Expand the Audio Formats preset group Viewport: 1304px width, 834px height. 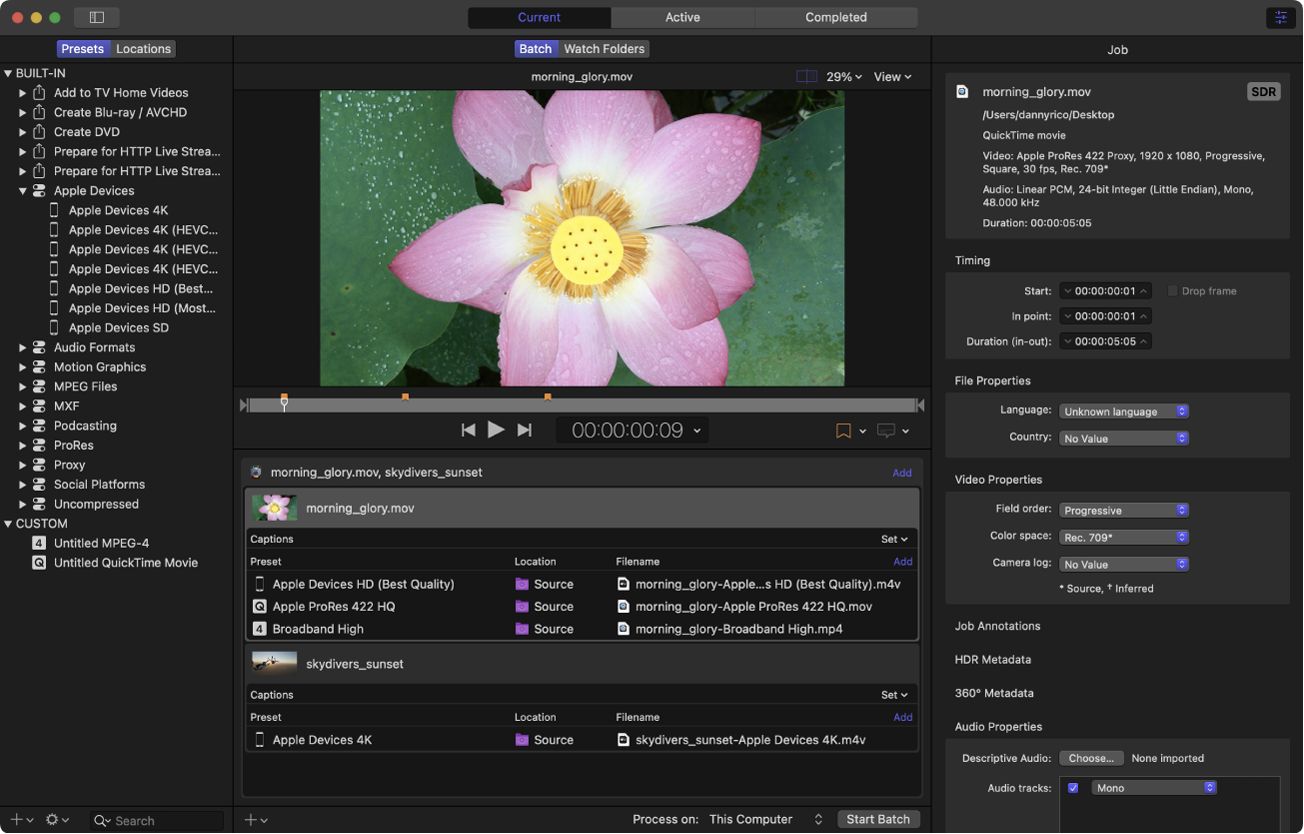[22, 348]
